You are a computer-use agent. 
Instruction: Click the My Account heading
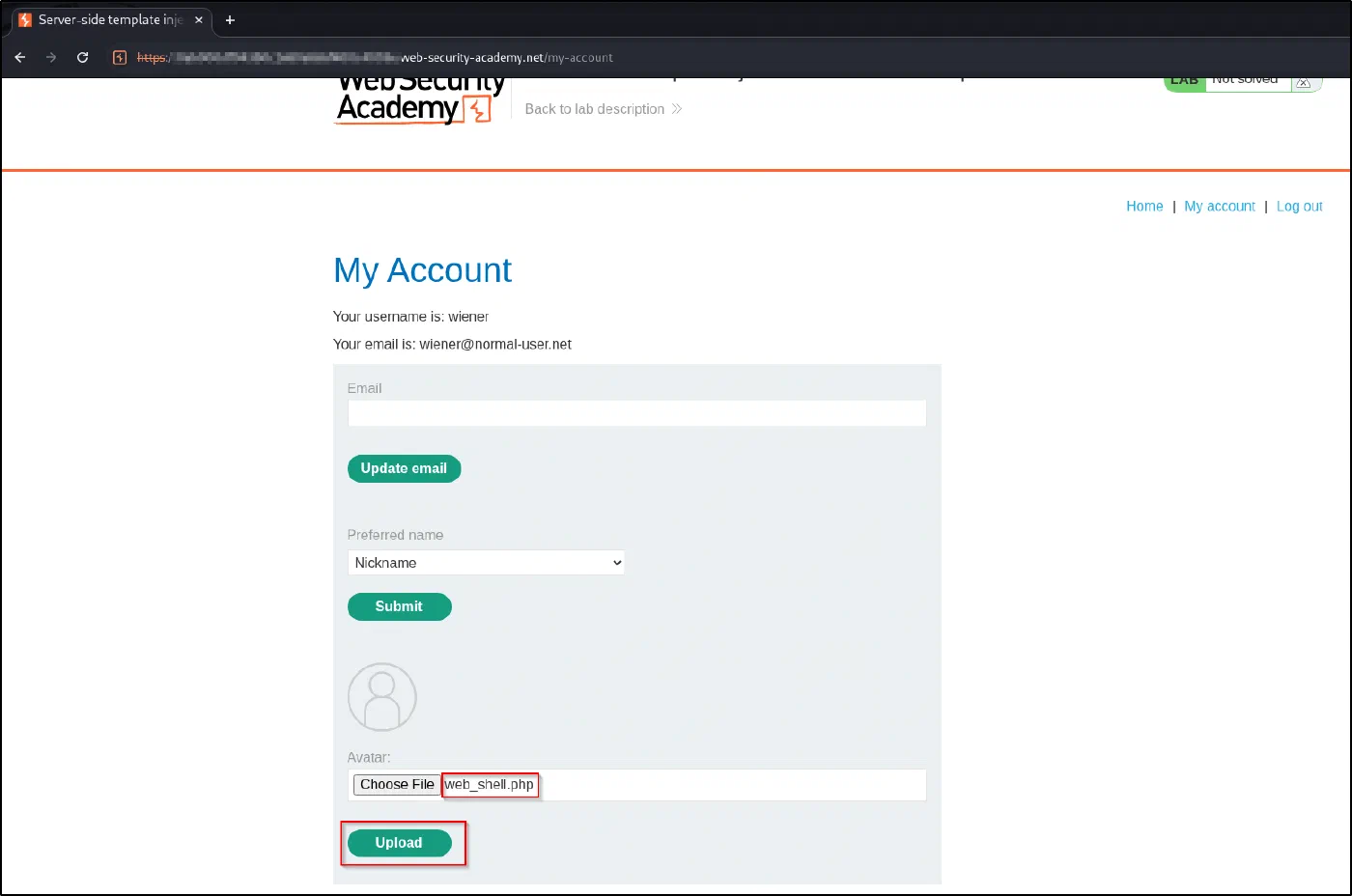coord(422,270)
